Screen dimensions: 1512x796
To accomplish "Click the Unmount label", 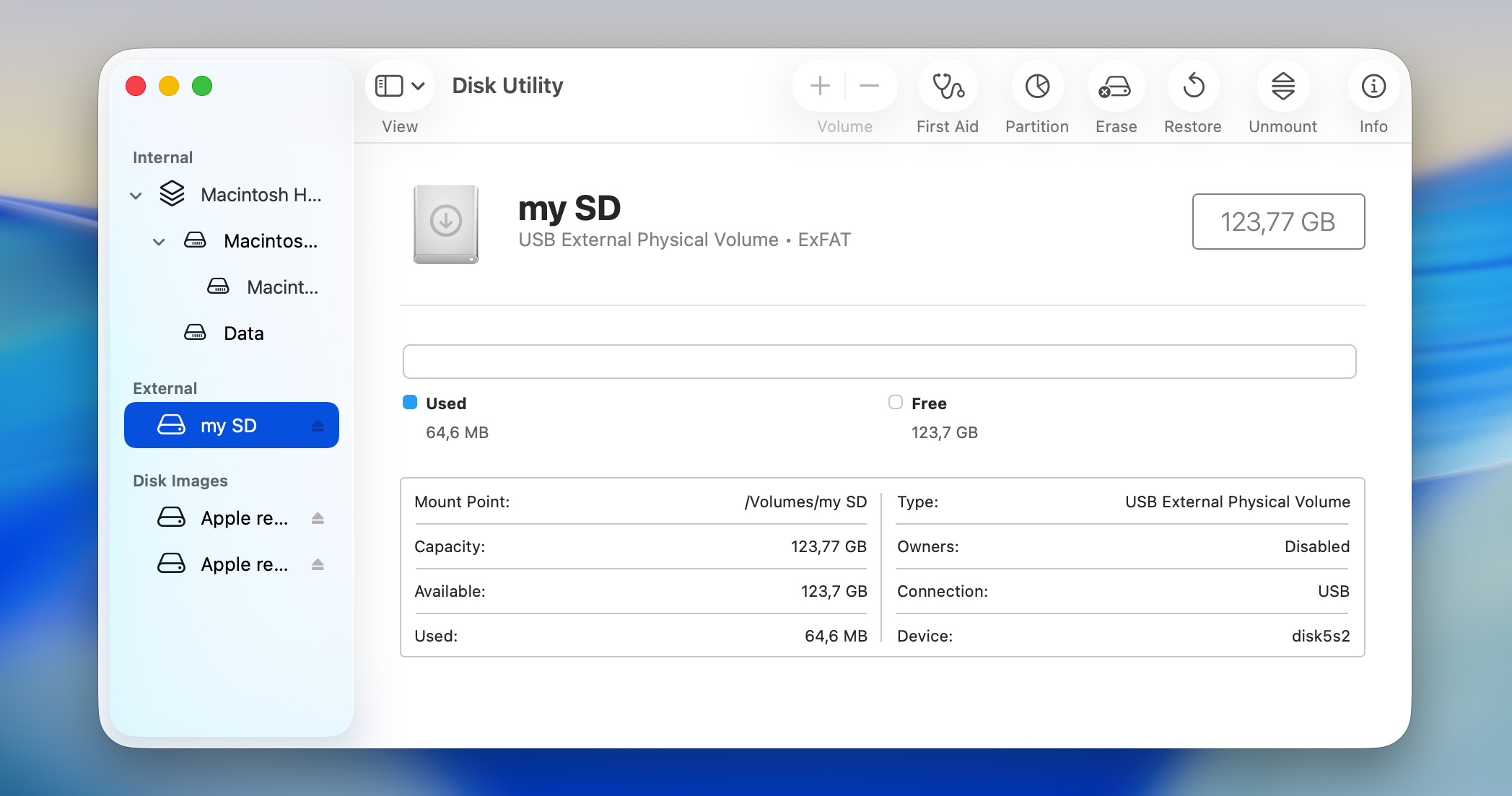I will point(1282,126).
